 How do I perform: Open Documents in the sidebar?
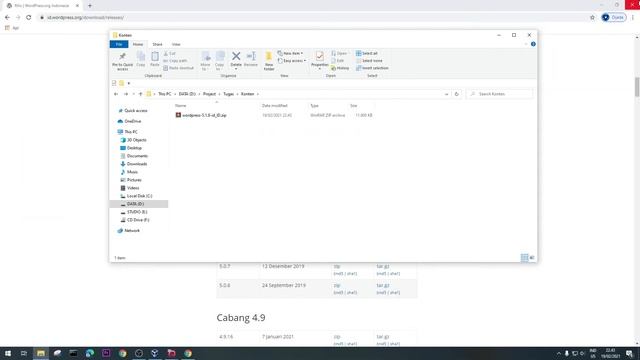[137, 156]
